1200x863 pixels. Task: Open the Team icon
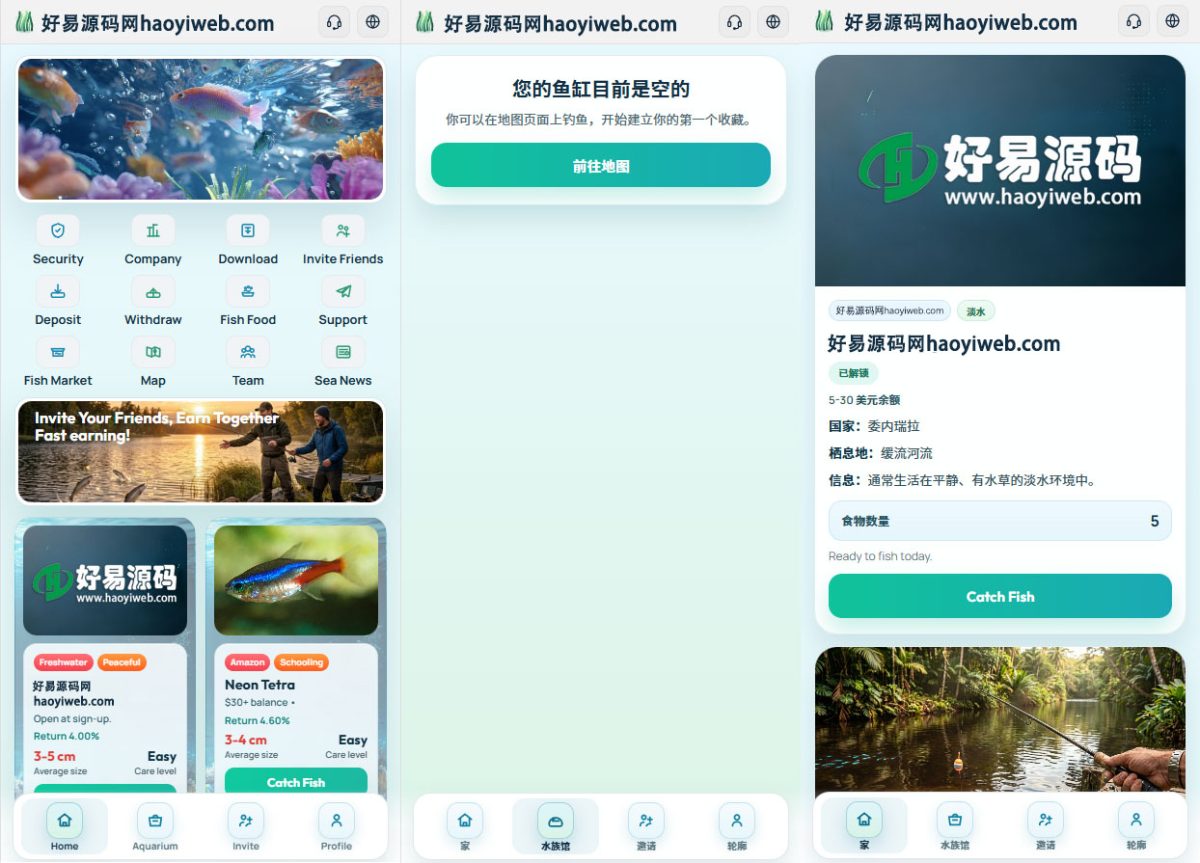pos(248,353)
